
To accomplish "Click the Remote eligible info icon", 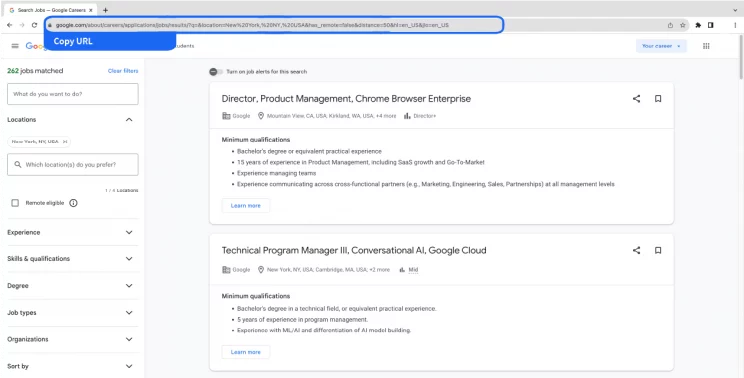I will 73,203.
